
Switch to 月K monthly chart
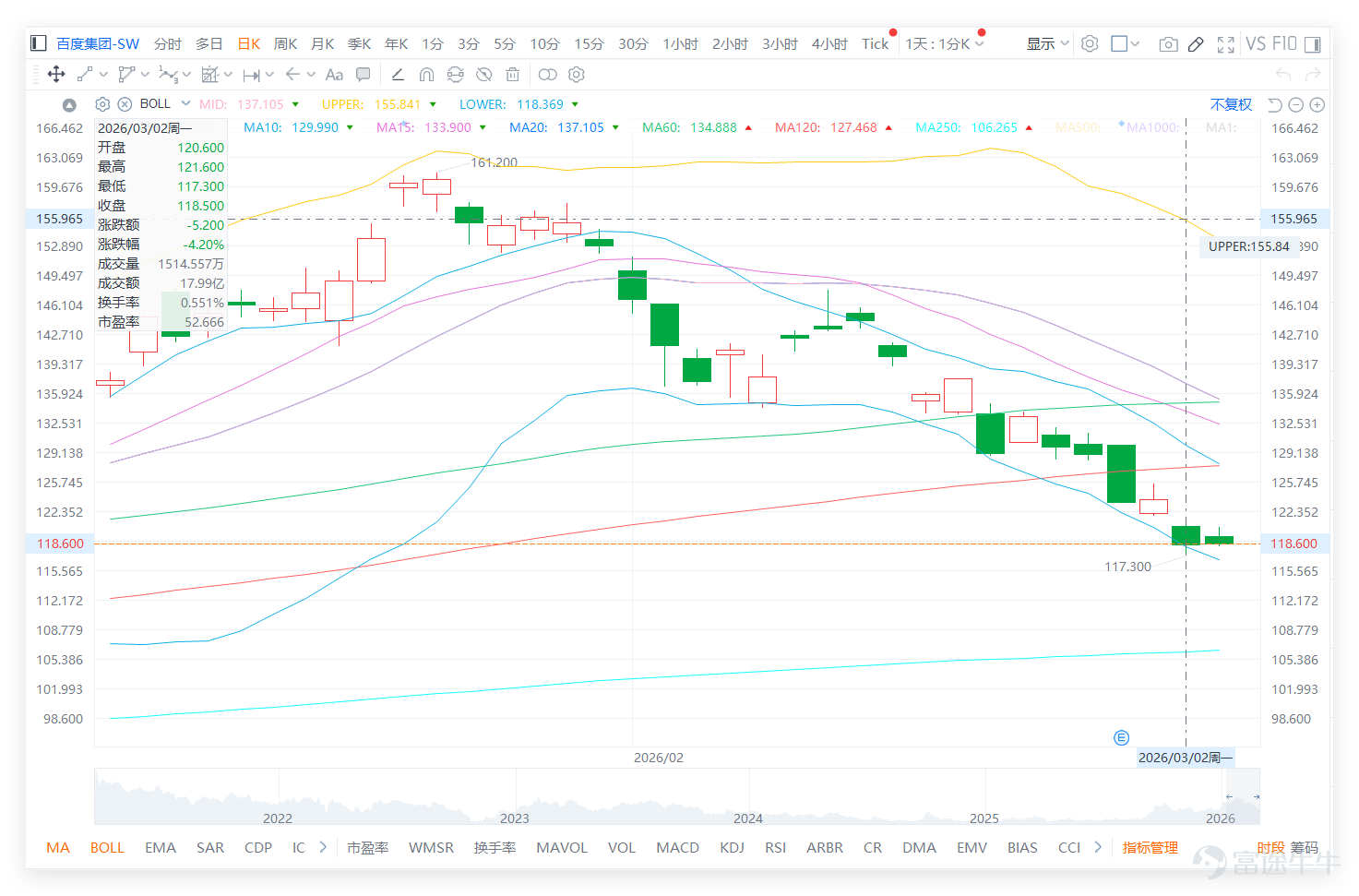point(322,43)
